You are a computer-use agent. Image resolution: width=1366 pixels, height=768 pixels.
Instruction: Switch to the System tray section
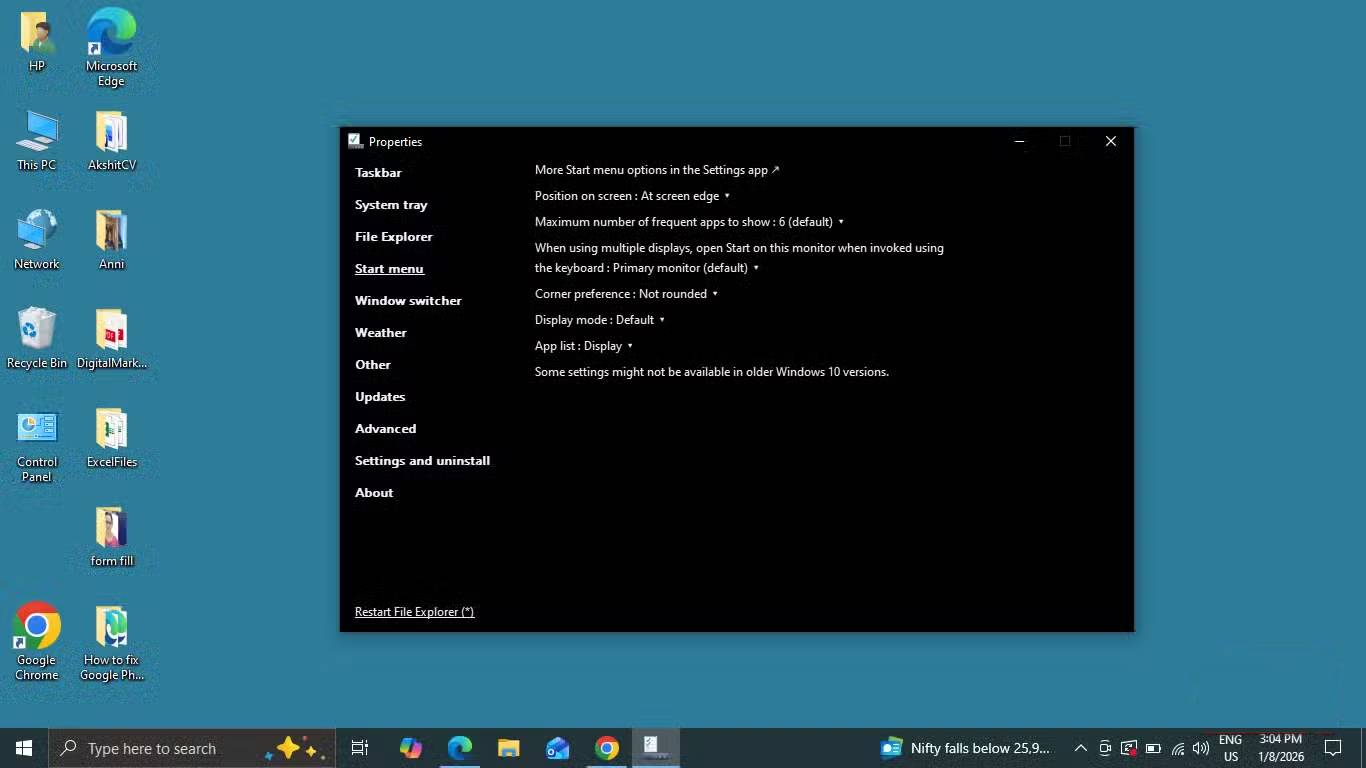point(391,205)
